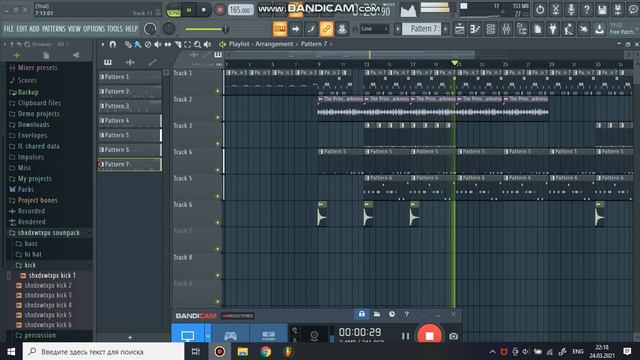Image resolution: width=640 pixels, height=360 pixels.
Task: Open the piano roll from the toolbar
Action: tap(475, 29)
